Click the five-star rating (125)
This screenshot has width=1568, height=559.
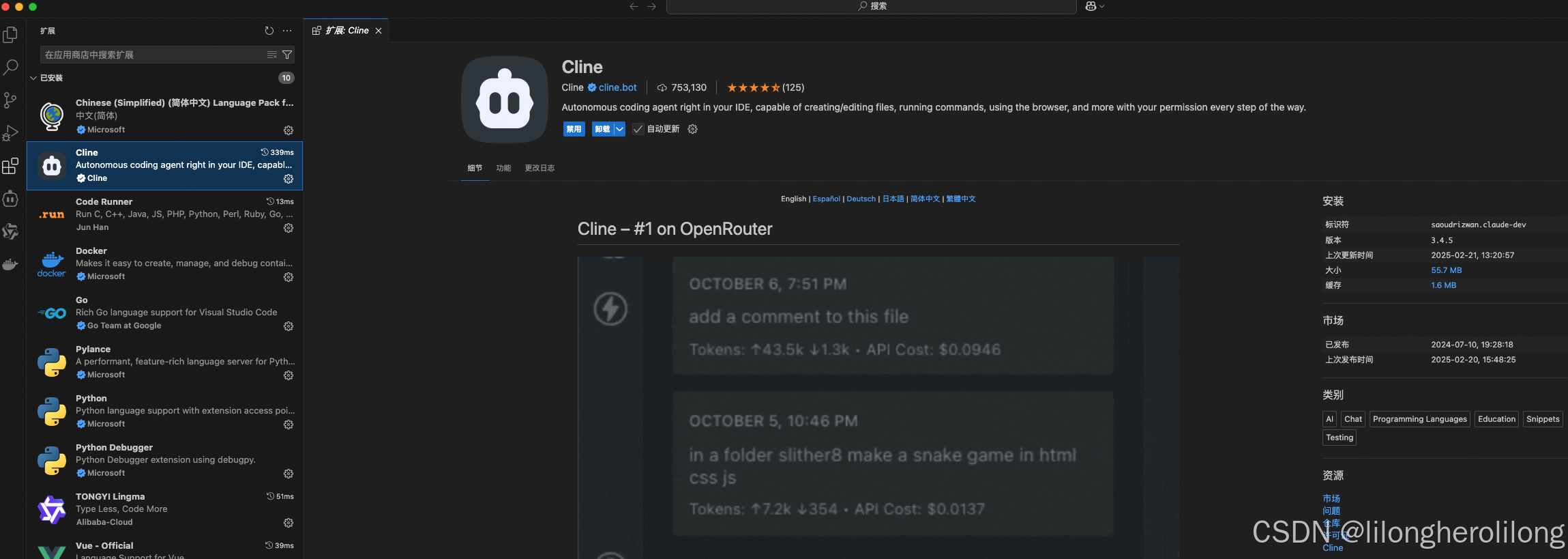(x=765, y=87)
